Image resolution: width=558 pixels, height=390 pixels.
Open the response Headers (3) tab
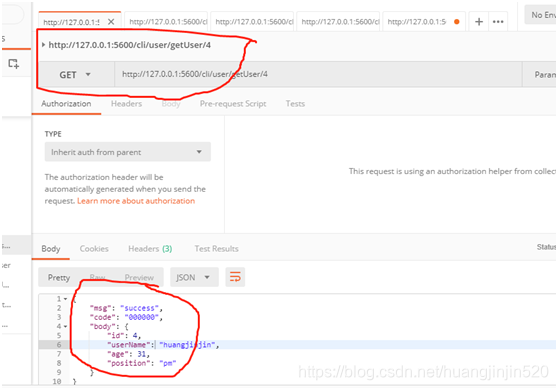(x=150, y=249)
